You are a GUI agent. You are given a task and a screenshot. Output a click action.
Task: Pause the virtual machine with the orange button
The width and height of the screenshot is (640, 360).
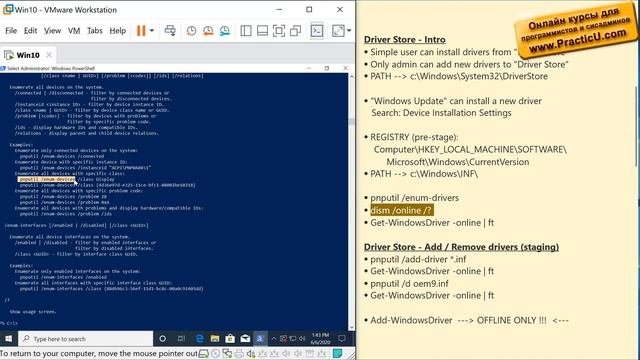141,31
